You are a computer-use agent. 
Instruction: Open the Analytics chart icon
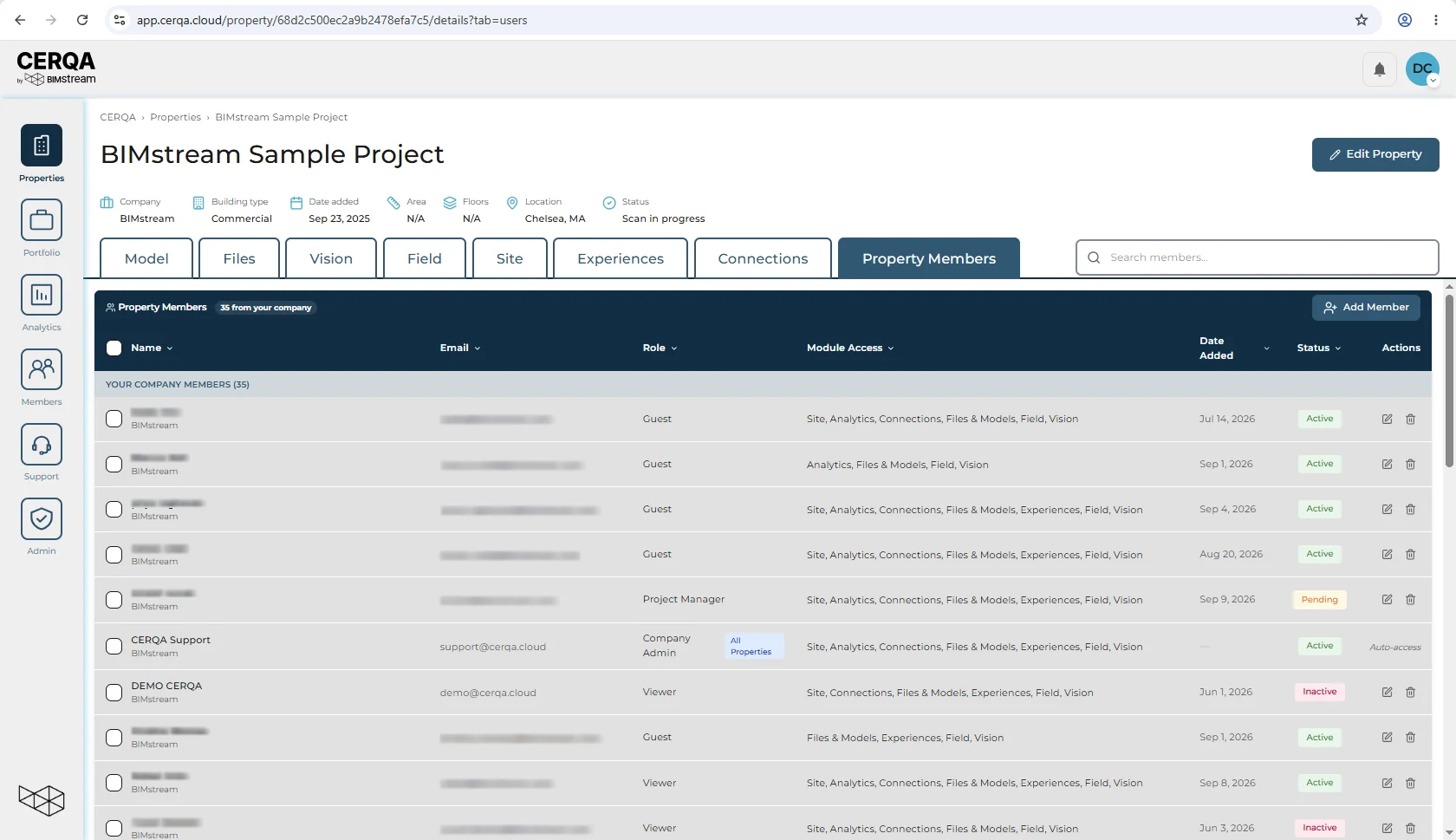[x=42, y=295]
